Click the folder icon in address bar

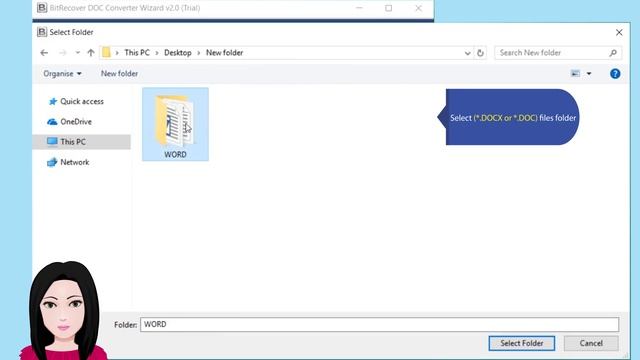click(x=106, y=52)
